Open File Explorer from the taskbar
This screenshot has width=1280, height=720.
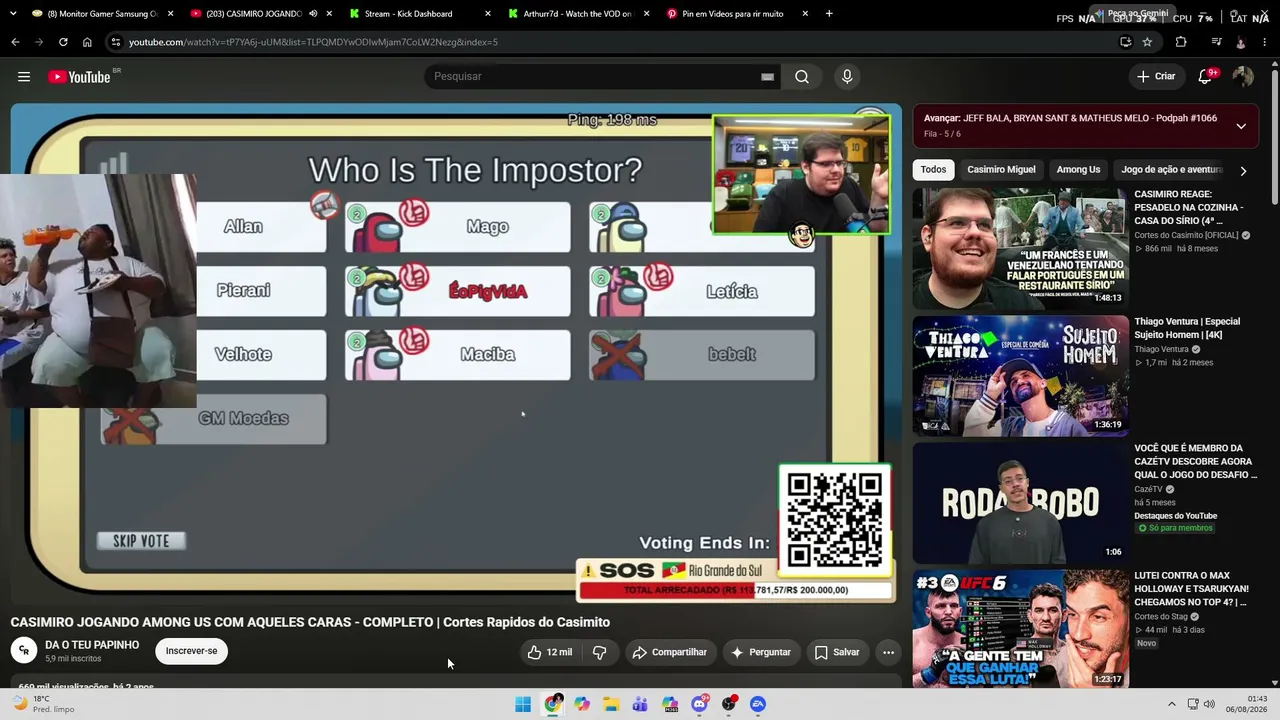click(x=611, y=704)
